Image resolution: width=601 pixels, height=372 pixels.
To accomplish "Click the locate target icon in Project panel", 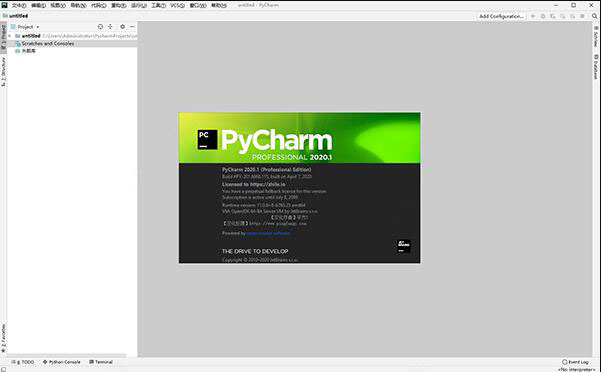I will 100,26.
